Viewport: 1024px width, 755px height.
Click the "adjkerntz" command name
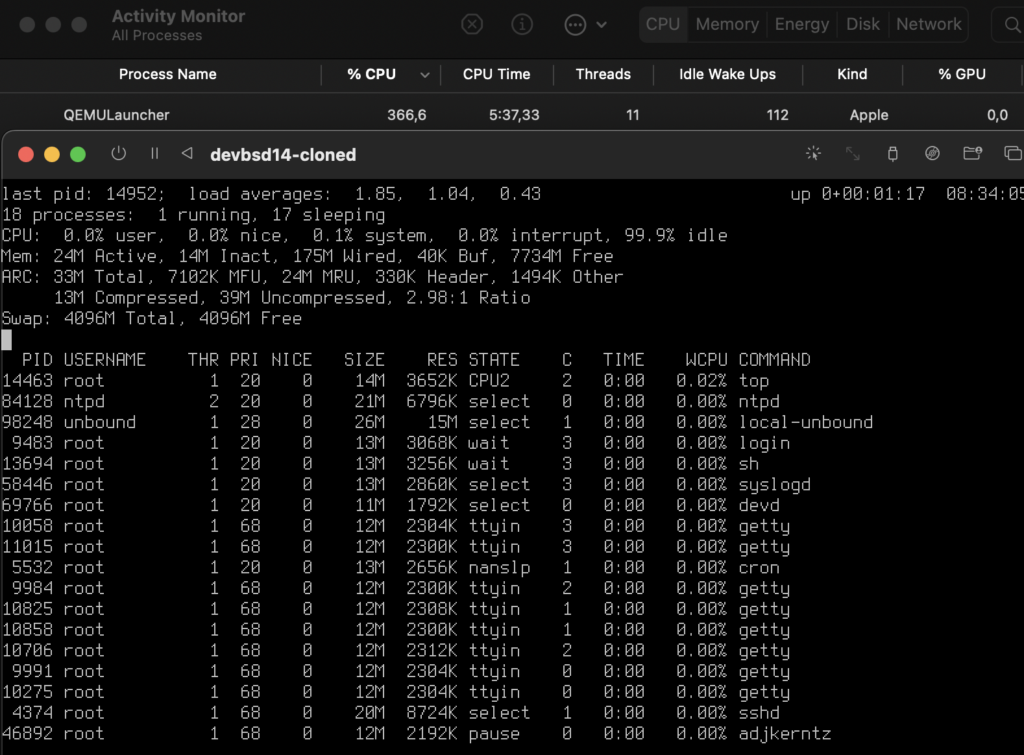pyautogui.click(x=785, y=734)
